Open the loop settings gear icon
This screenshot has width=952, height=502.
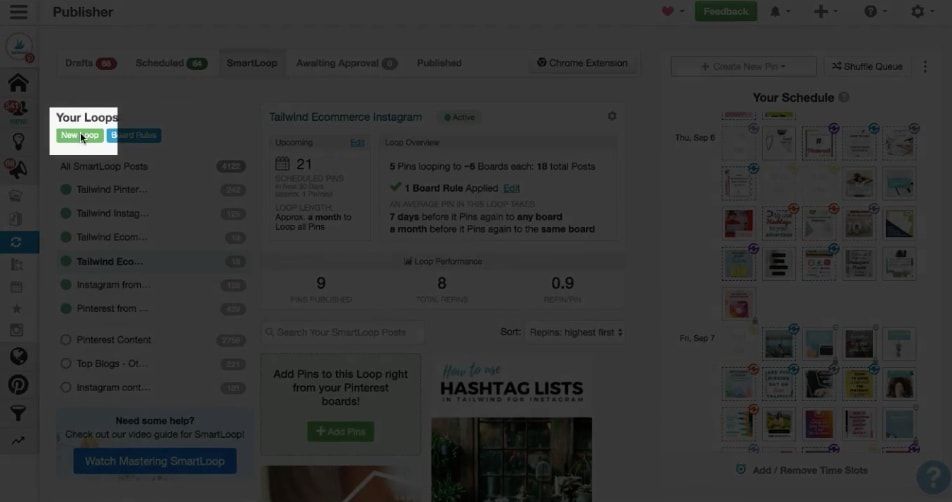tap(612, 115)
